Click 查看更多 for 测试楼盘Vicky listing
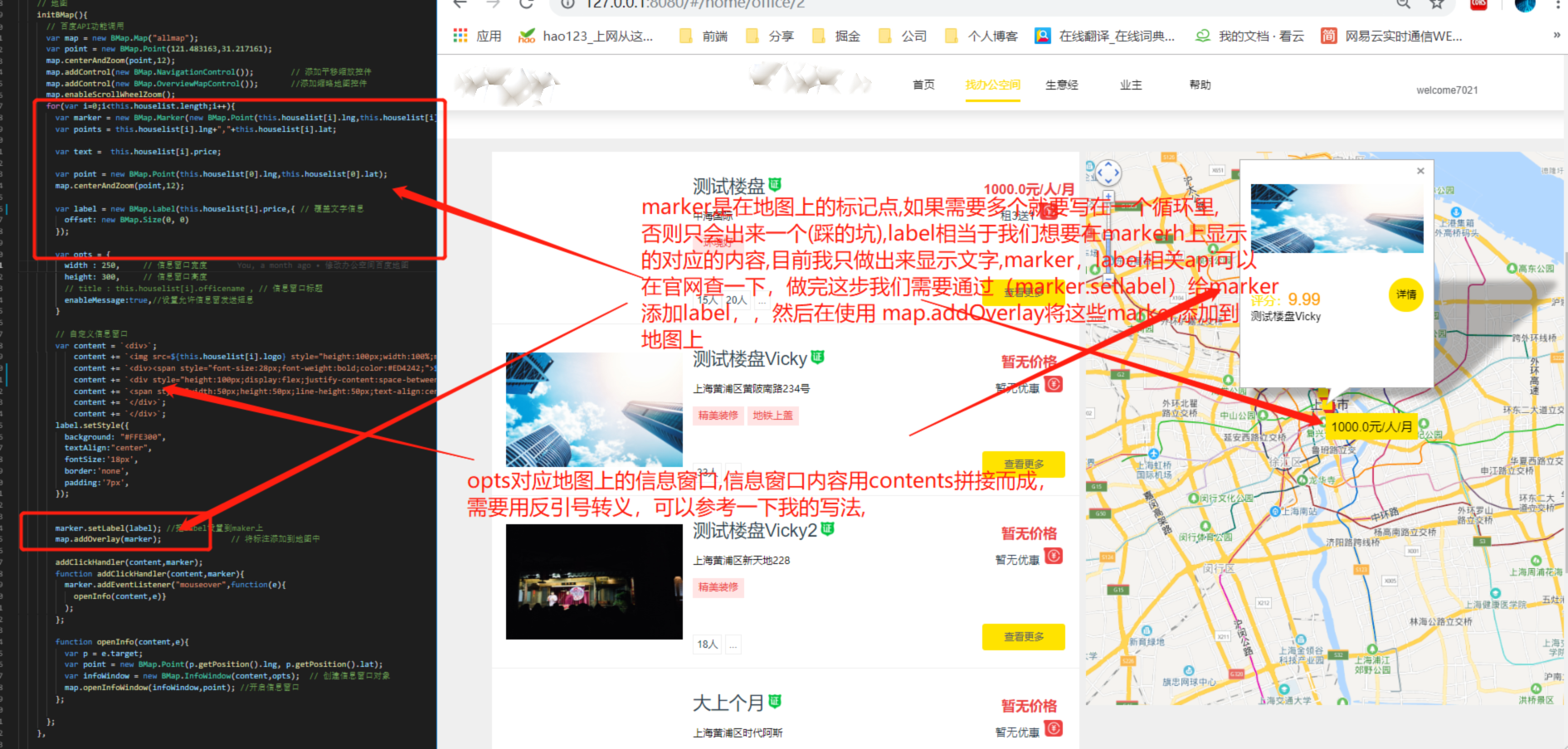Image resolution: width=1568 pixels, height=749 pixels. tap(1024, 464)
